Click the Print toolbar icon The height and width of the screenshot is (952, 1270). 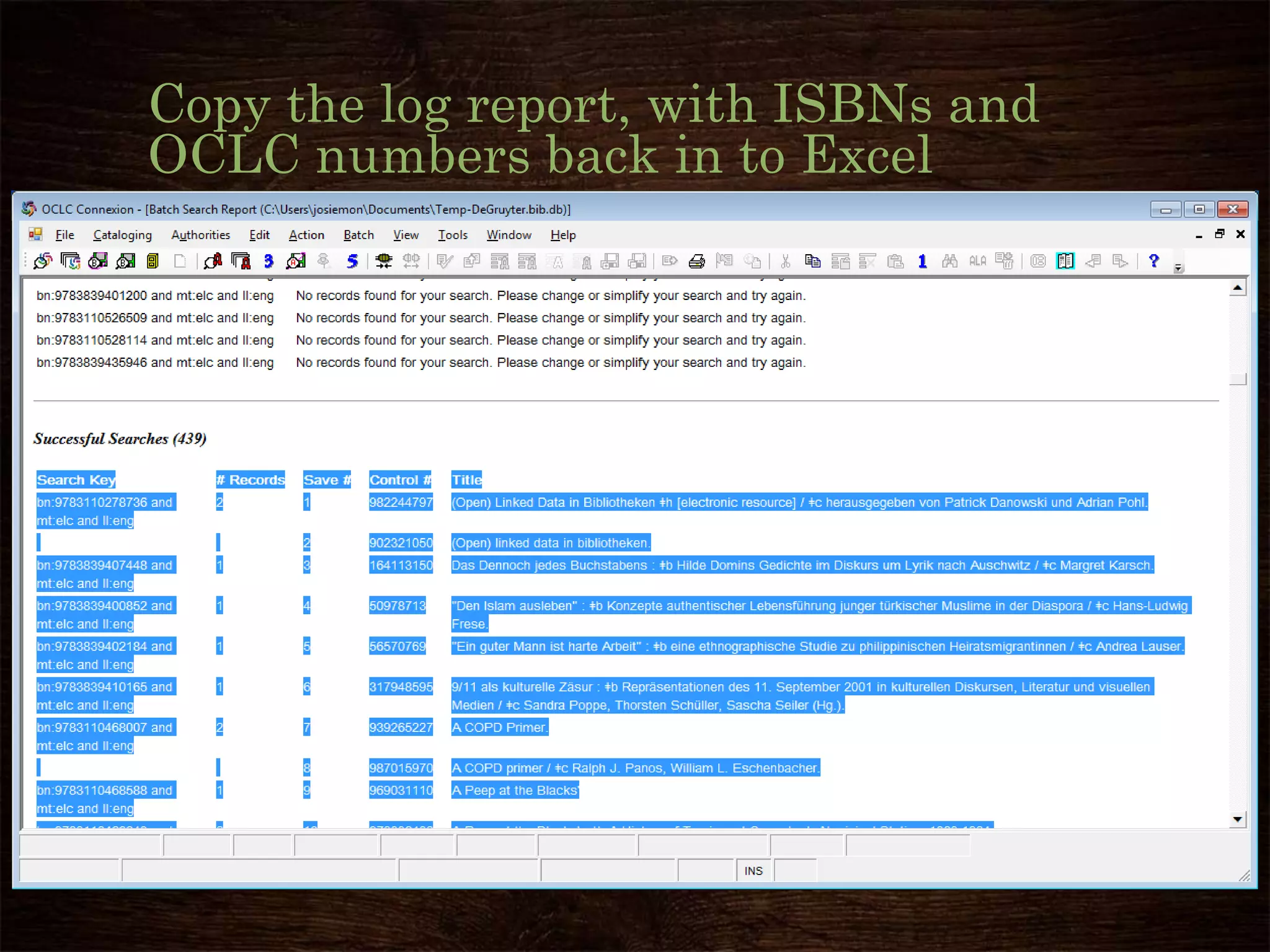click(697, 261)
